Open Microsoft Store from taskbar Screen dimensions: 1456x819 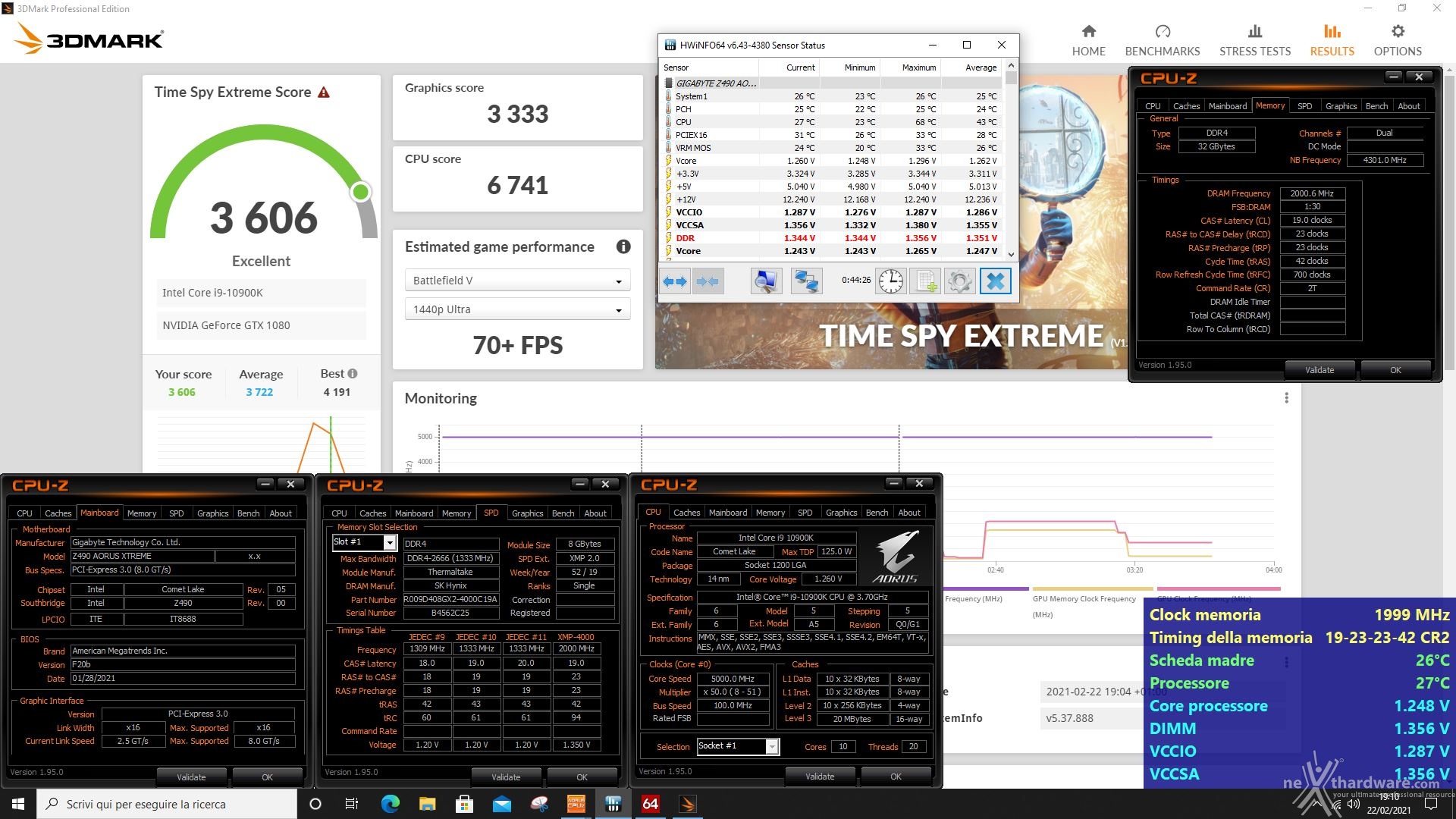tap(464, 804)
